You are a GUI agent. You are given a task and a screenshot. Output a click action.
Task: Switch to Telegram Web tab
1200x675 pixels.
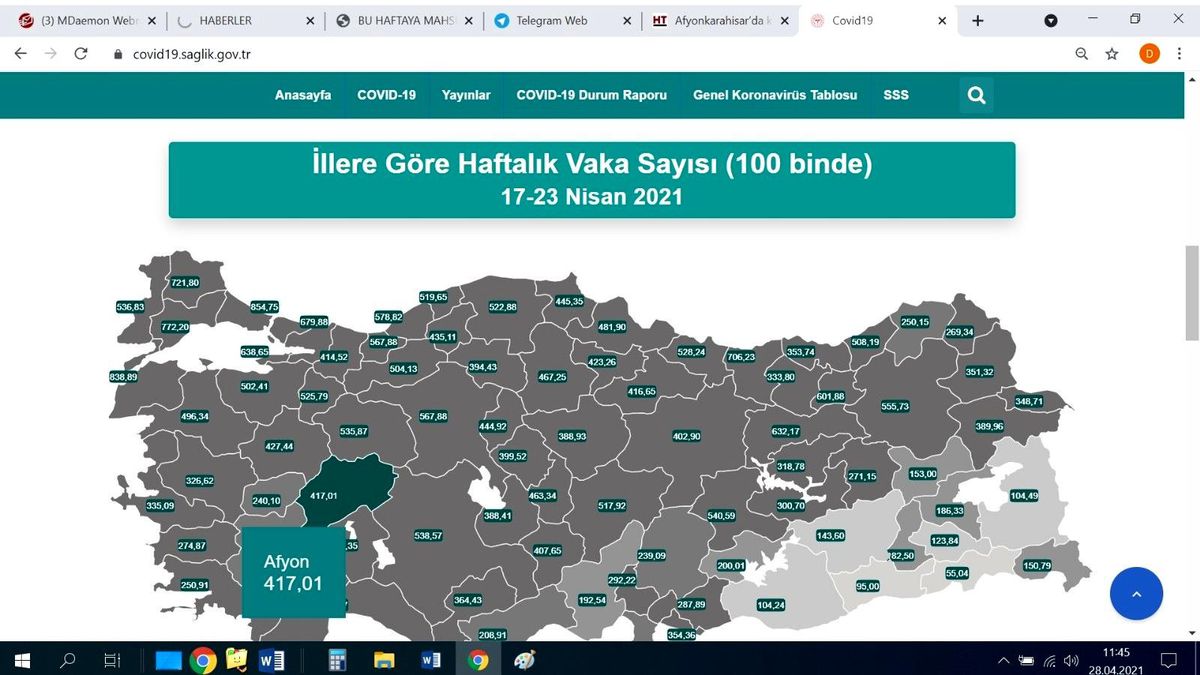tap(562, 20)
